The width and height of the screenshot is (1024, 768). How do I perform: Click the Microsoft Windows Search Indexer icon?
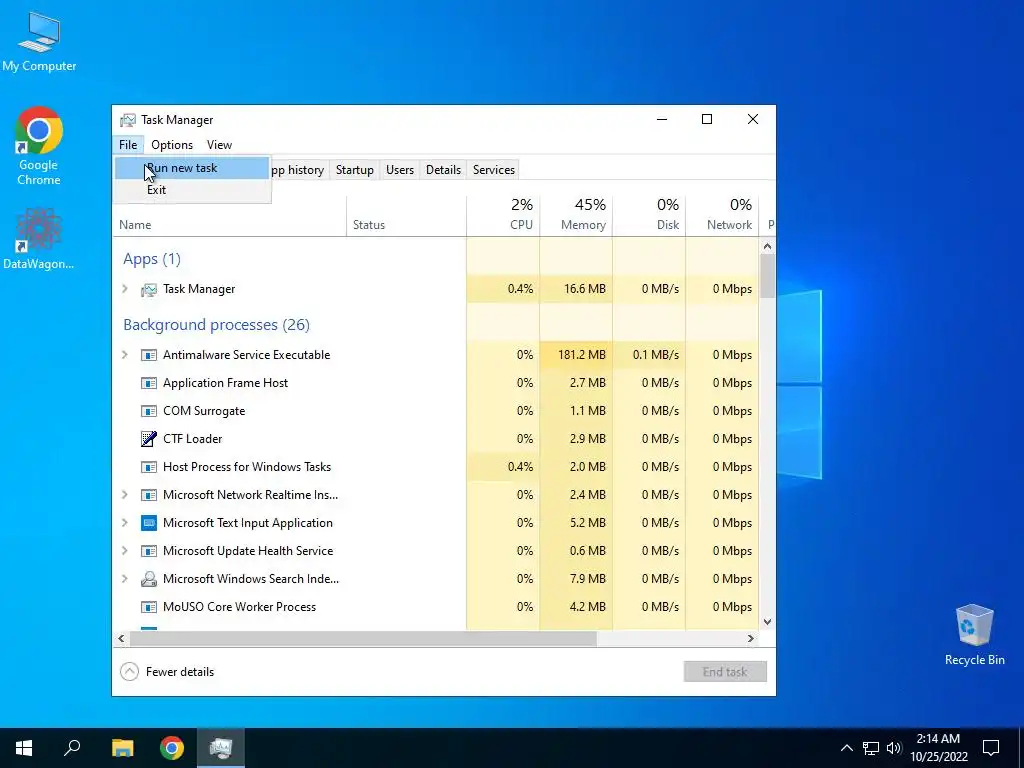pyautogui.click(x=149, y=579)
